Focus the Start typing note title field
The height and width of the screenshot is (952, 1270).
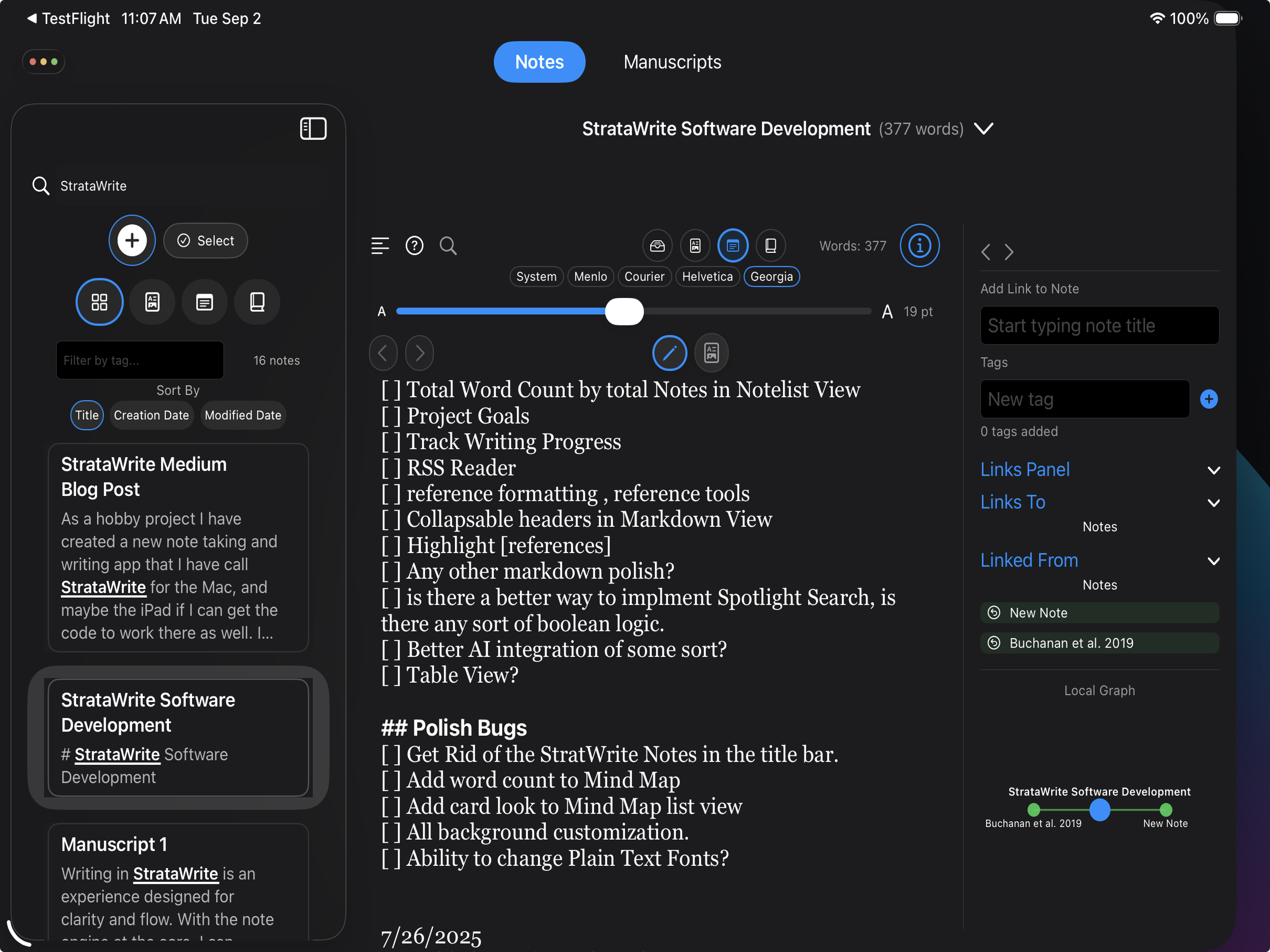point(1099,325)
